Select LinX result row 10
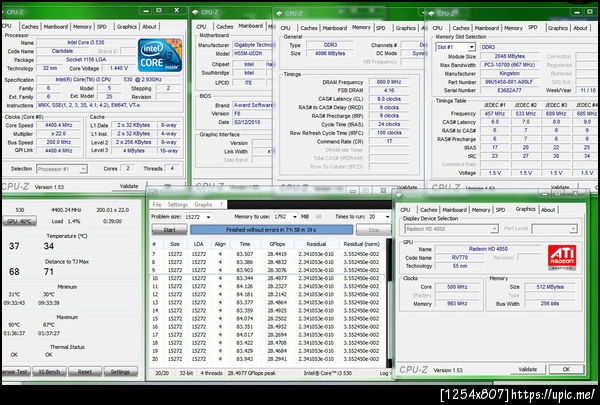600x405 pixels. pyautogui.click(x=267, y=278)
